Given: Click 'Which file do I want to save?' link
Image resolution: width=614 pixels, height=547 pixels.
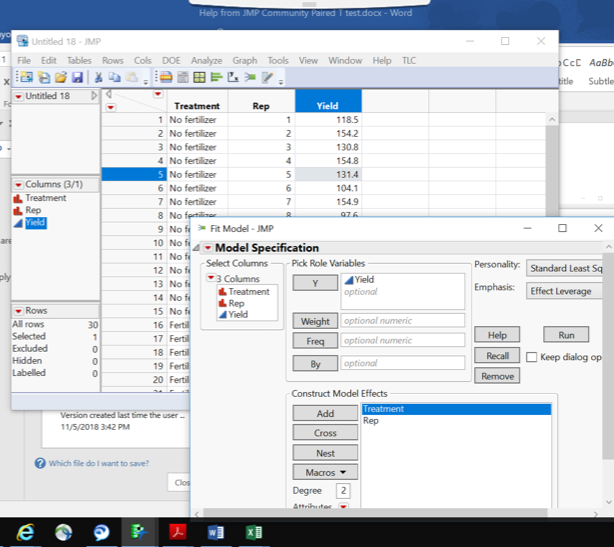Looking at the screenshot, I should [99, 463].
